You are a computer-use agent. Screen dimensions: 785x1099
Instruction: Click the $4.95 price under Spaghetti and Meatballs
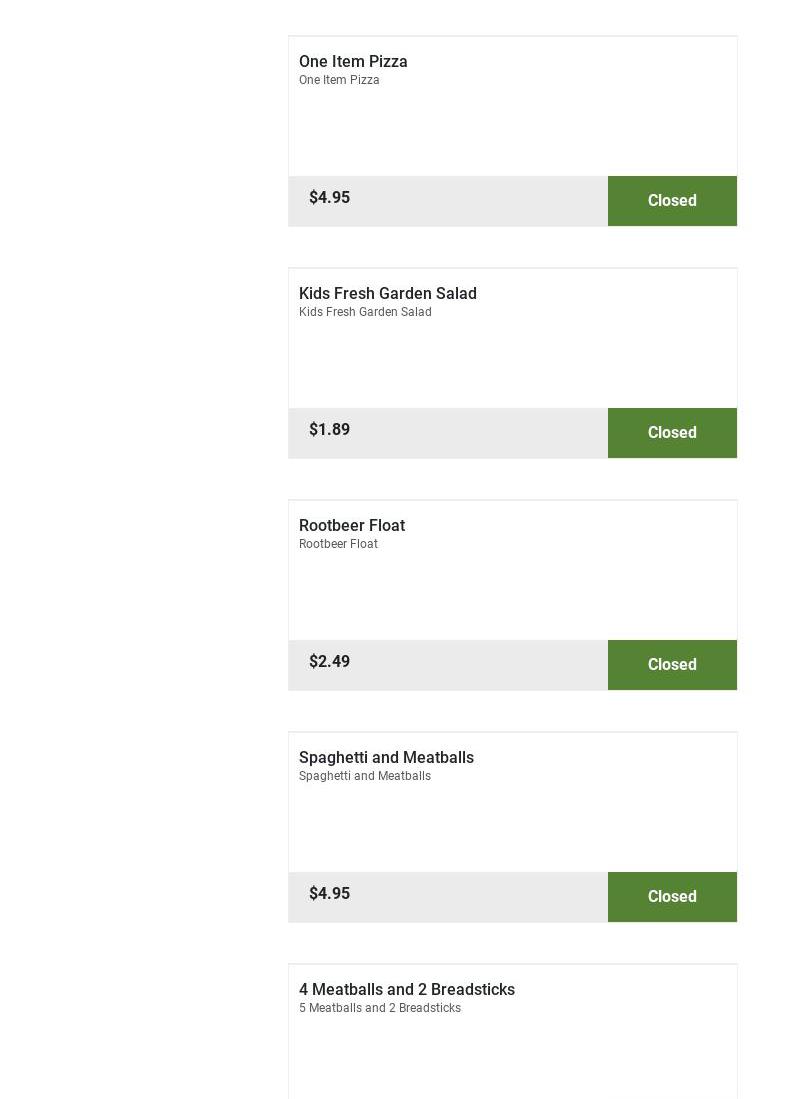pyautogui.click(x=329, y=894)
